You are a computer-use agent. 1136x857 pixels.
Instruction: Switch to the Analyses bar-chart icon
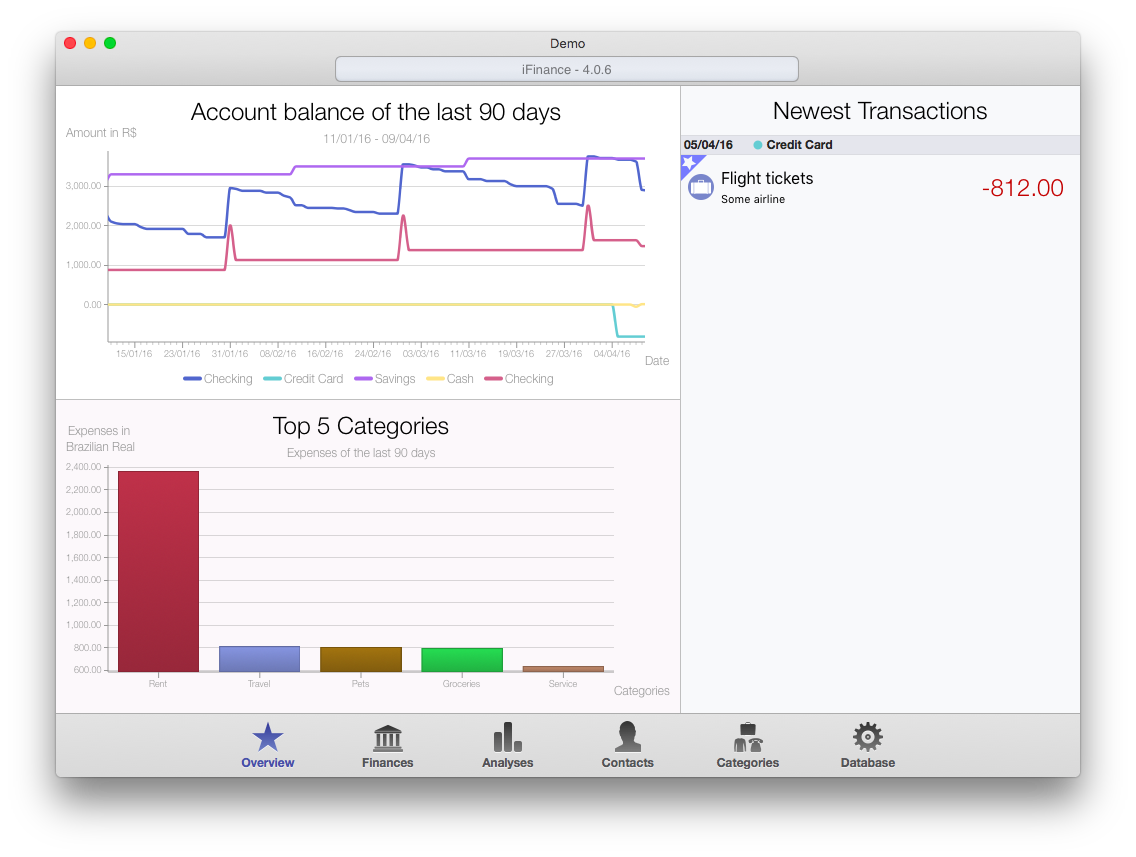[507, 745]
